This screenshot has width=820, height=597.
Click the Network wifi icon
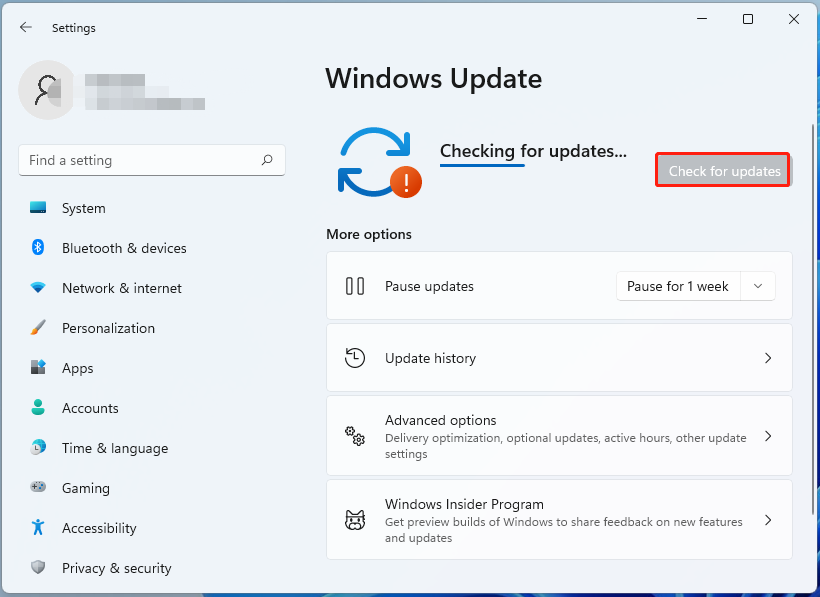pos(38,288)
